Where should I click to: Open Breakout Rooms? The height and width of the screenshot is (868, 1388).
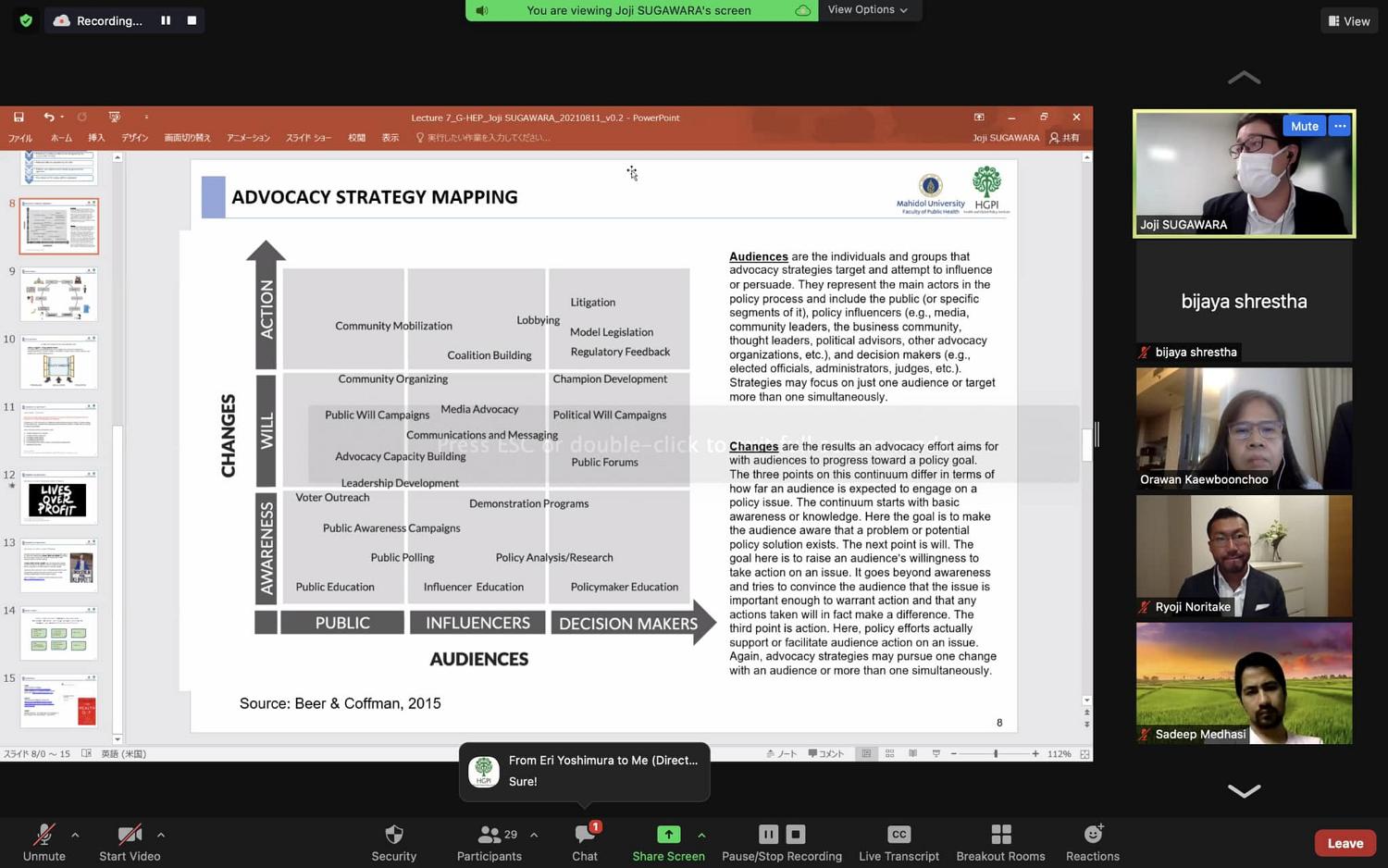[1000, 842]
